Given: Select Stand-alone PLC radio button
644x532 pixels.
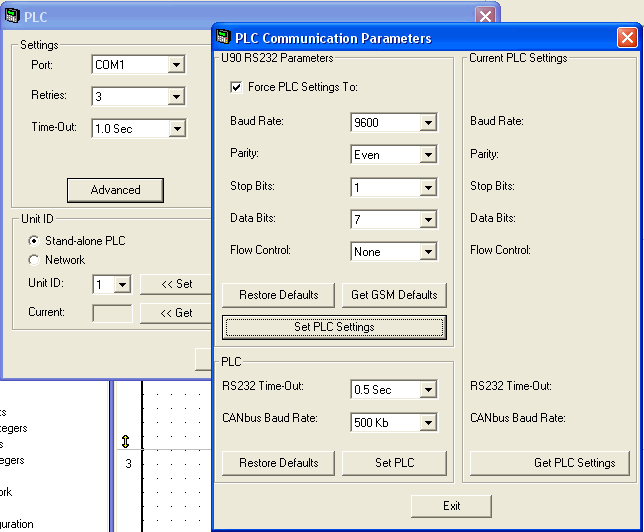Looking at the screenshot, I should coord(34,241).
